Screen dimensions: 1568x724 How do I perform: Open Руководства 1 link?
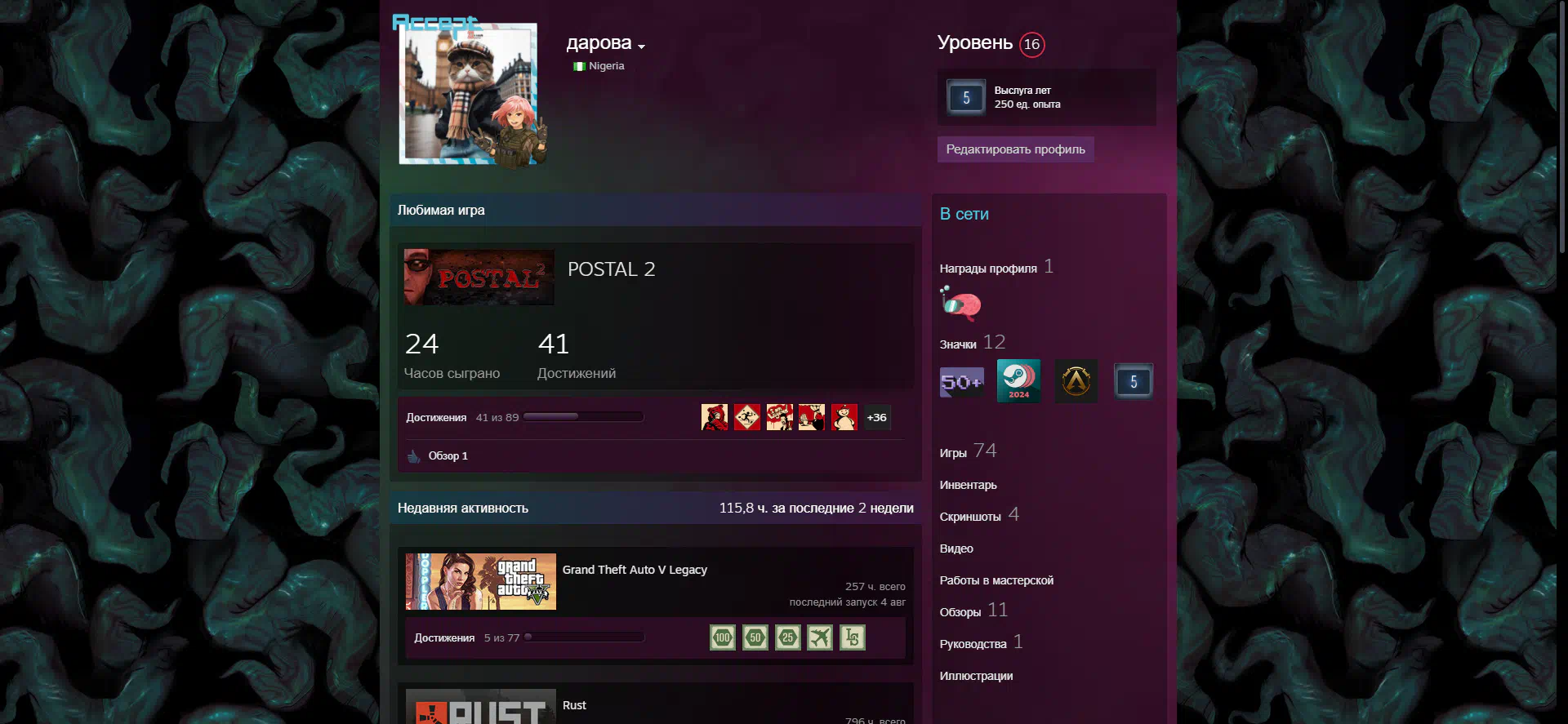[981, 642]
